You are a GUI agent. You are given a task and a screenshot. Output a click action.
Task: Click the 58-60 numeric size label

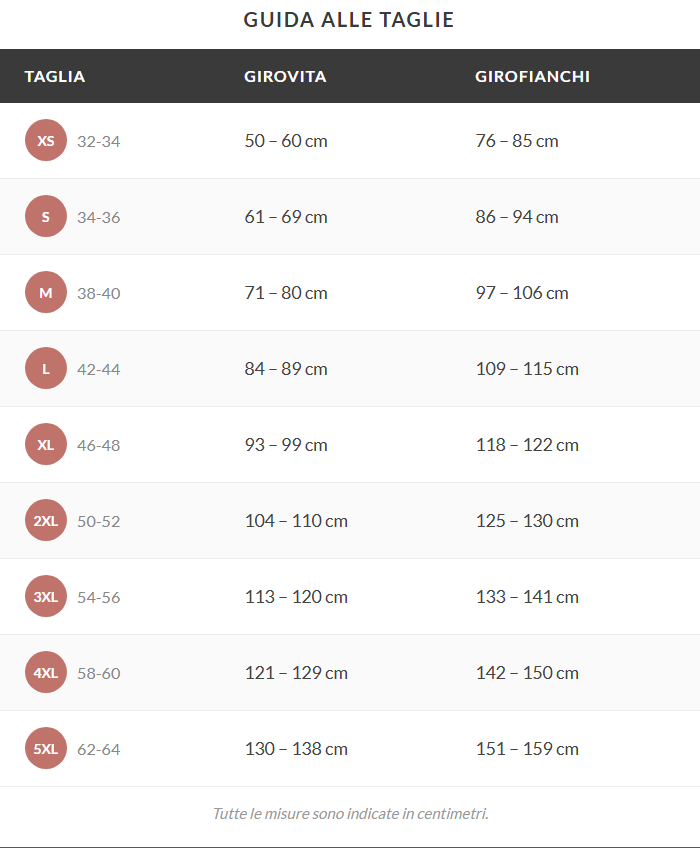coord(98,673)
